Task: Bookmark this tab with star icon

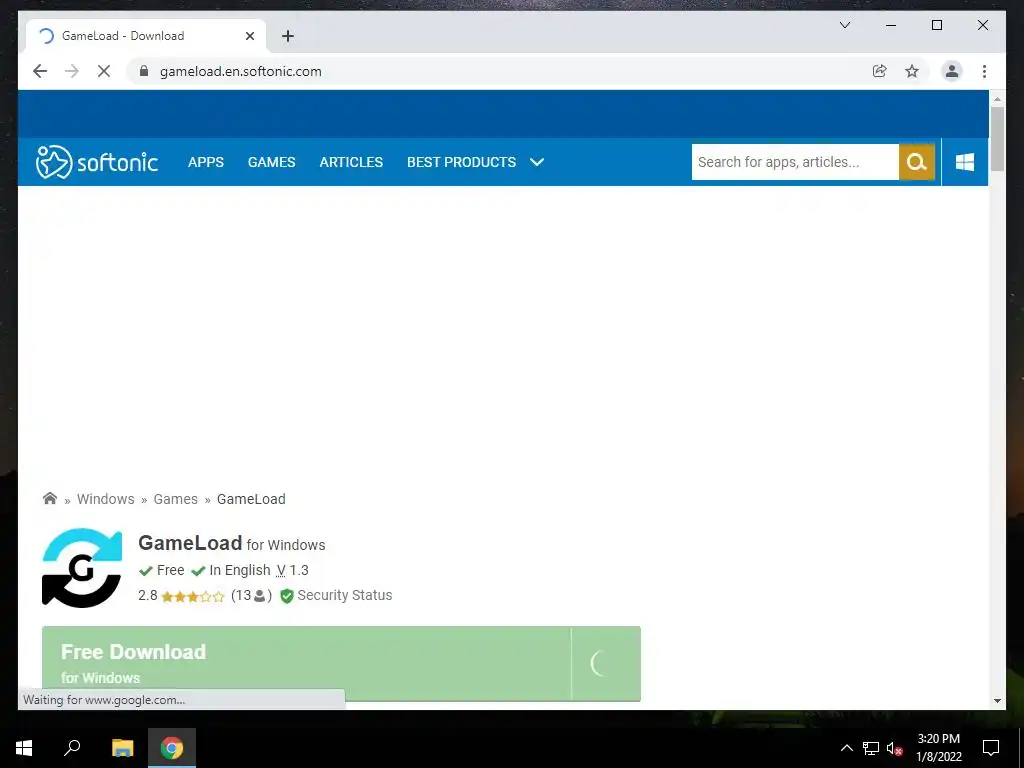Action: [912, 71]
